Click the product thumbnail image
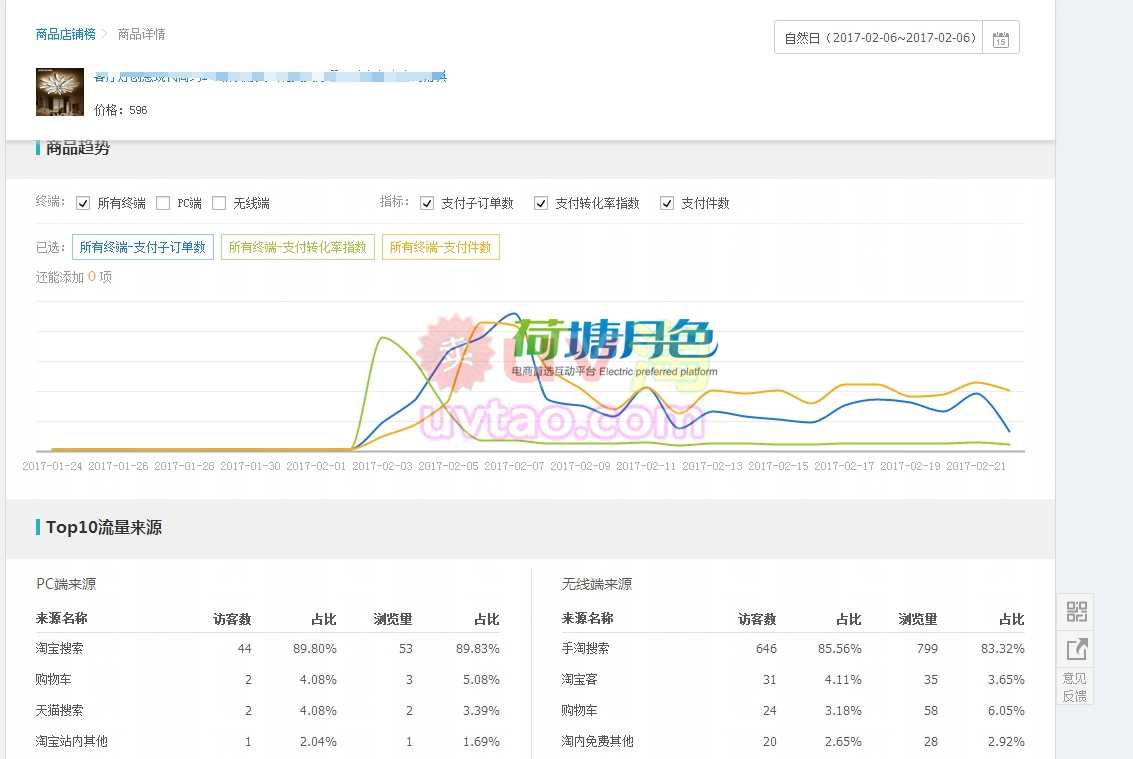This screenshot has width=1133, height=759. pos(60,92)
